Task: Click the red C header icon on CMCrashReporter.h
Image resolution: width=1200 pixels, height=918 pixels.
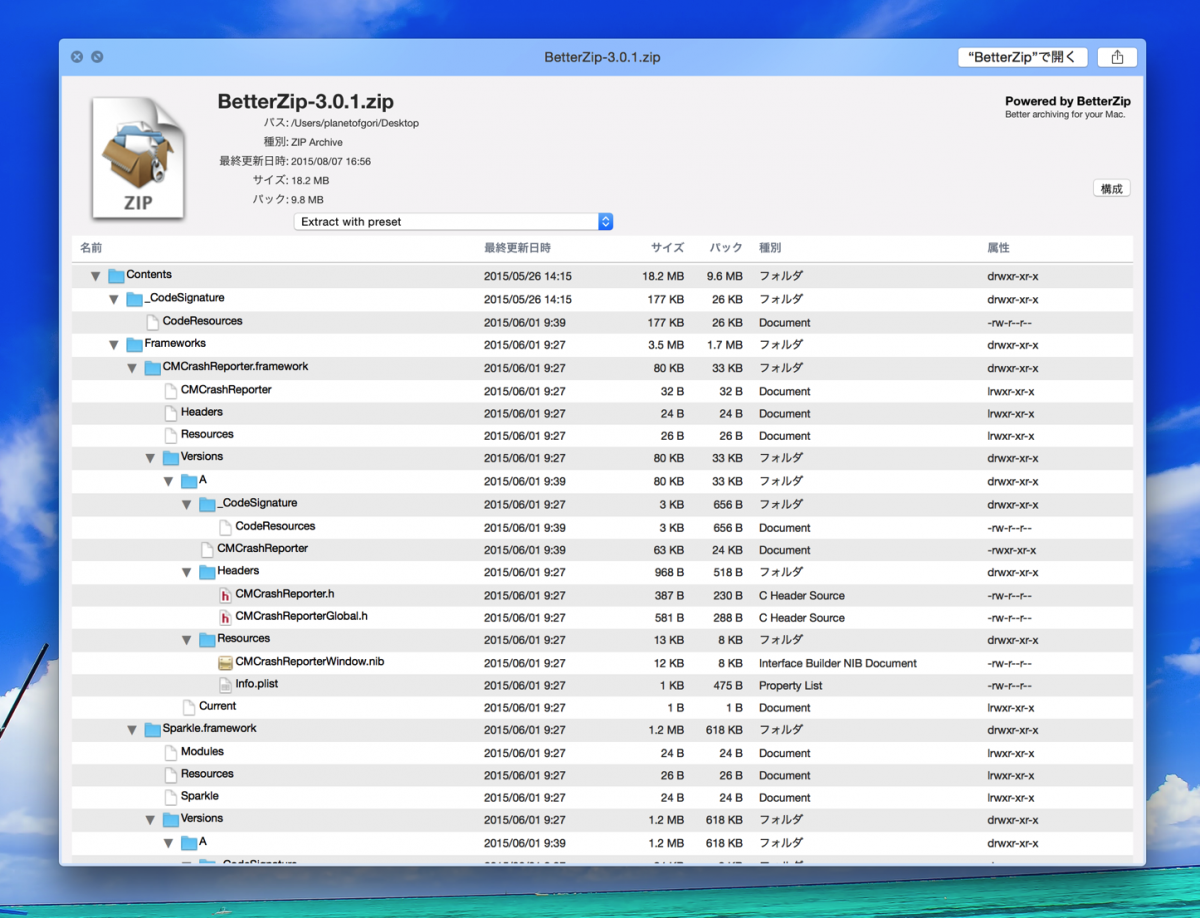Action: [225, 594]
